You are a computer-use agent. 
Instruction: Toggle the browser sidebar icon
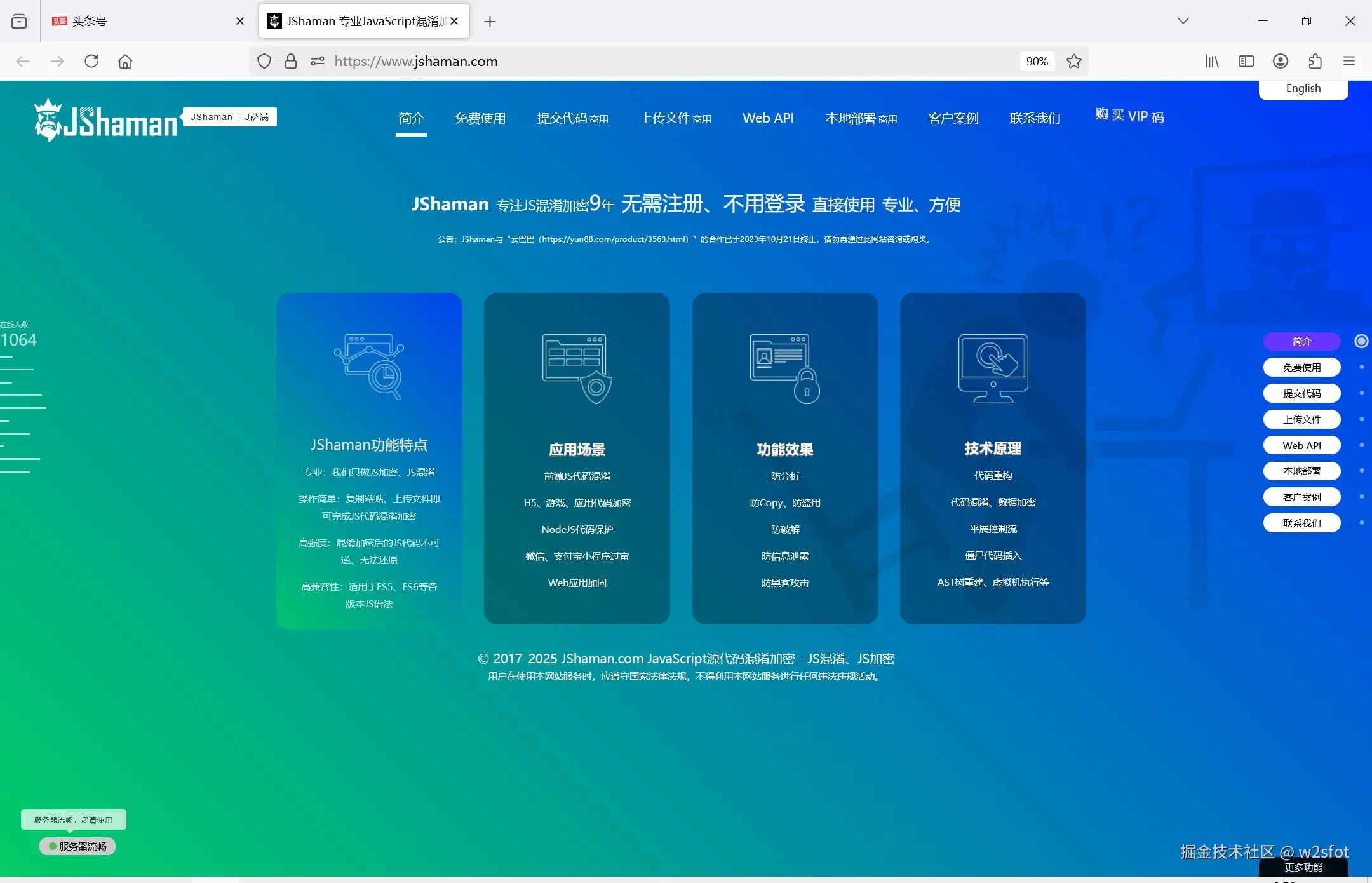tap(1246, 61)
